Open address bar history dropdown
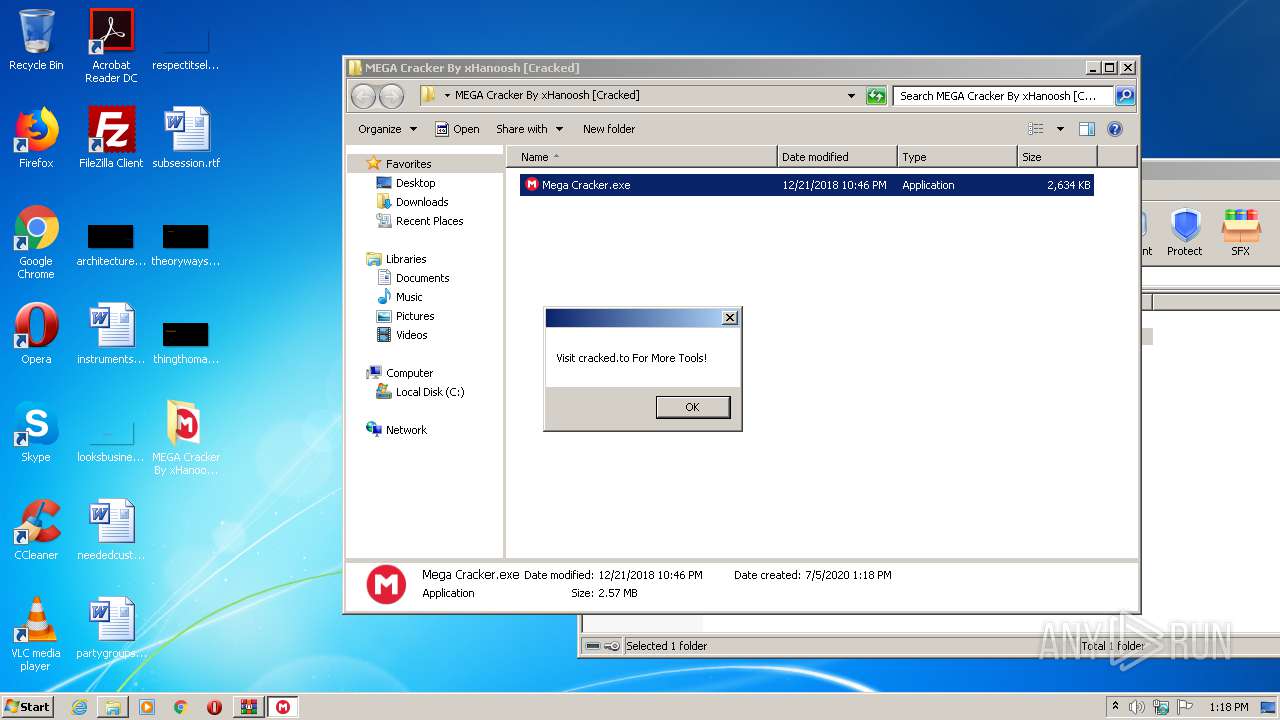Image resolution: width=1280 pixels, height=720 pixels. [851, 96]
